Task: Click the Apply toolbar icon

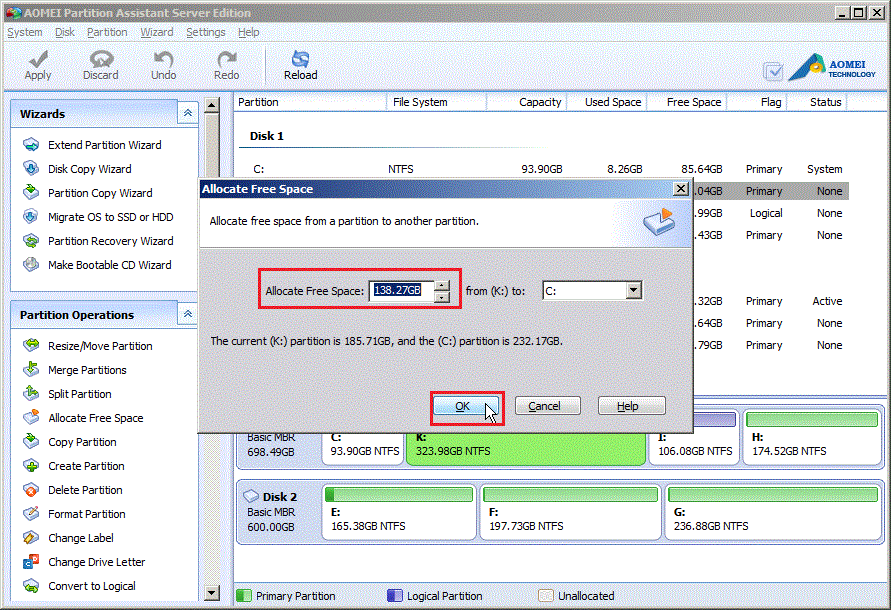Action: (38, 65)
